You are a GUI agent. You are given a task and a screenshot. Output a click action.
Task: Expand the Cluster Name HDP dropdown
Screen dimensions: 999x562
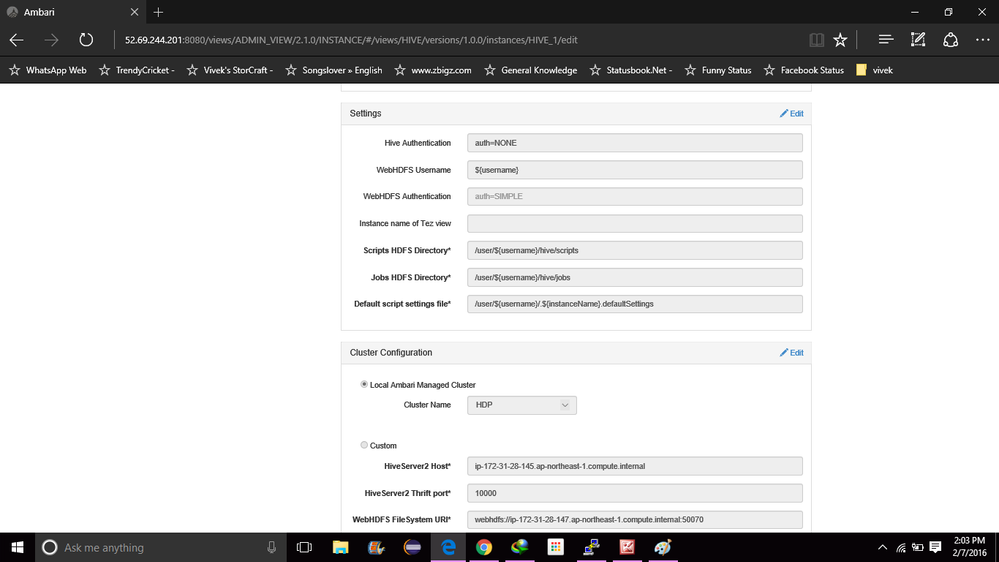click(x=522, y=405)
